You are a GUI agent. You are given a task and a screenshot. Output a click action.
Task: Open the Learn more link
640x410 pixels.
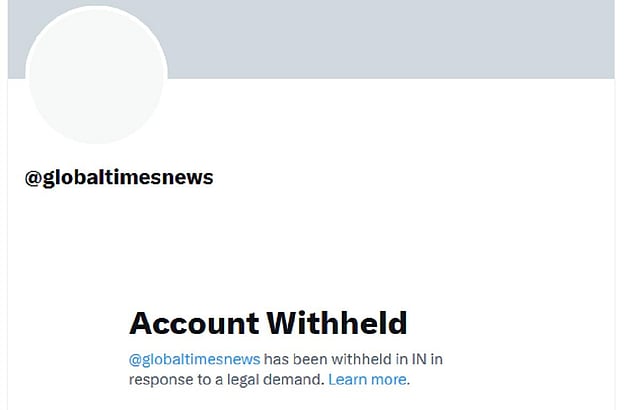click(367, 380)
